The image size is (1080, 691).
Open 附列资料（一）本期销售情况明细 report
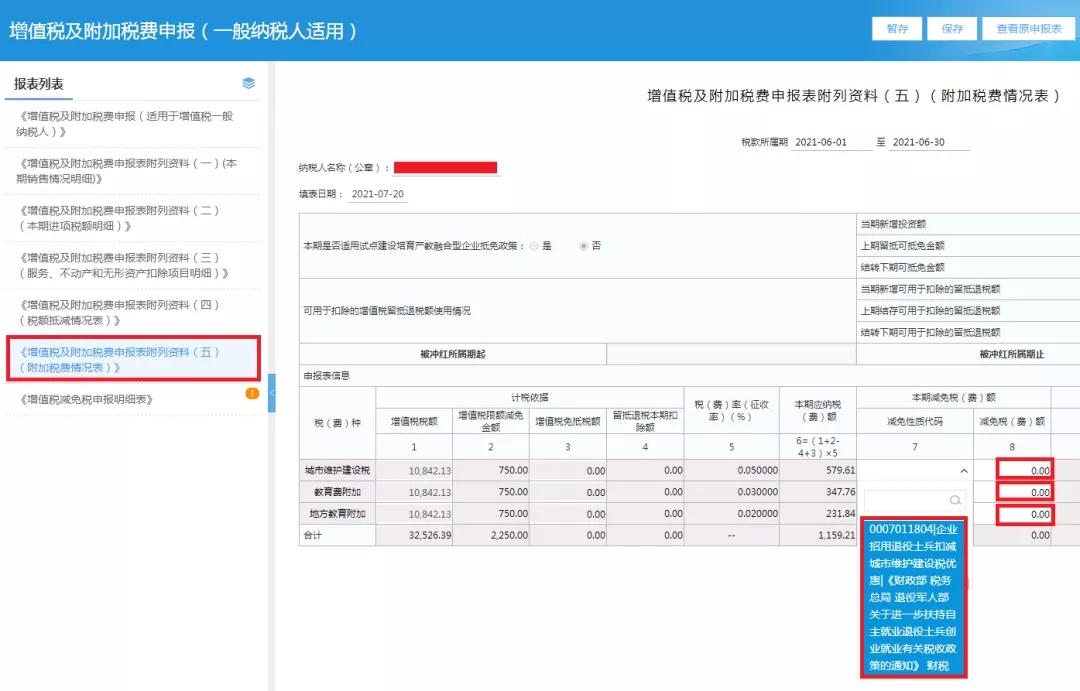click(x=130, y=169)
